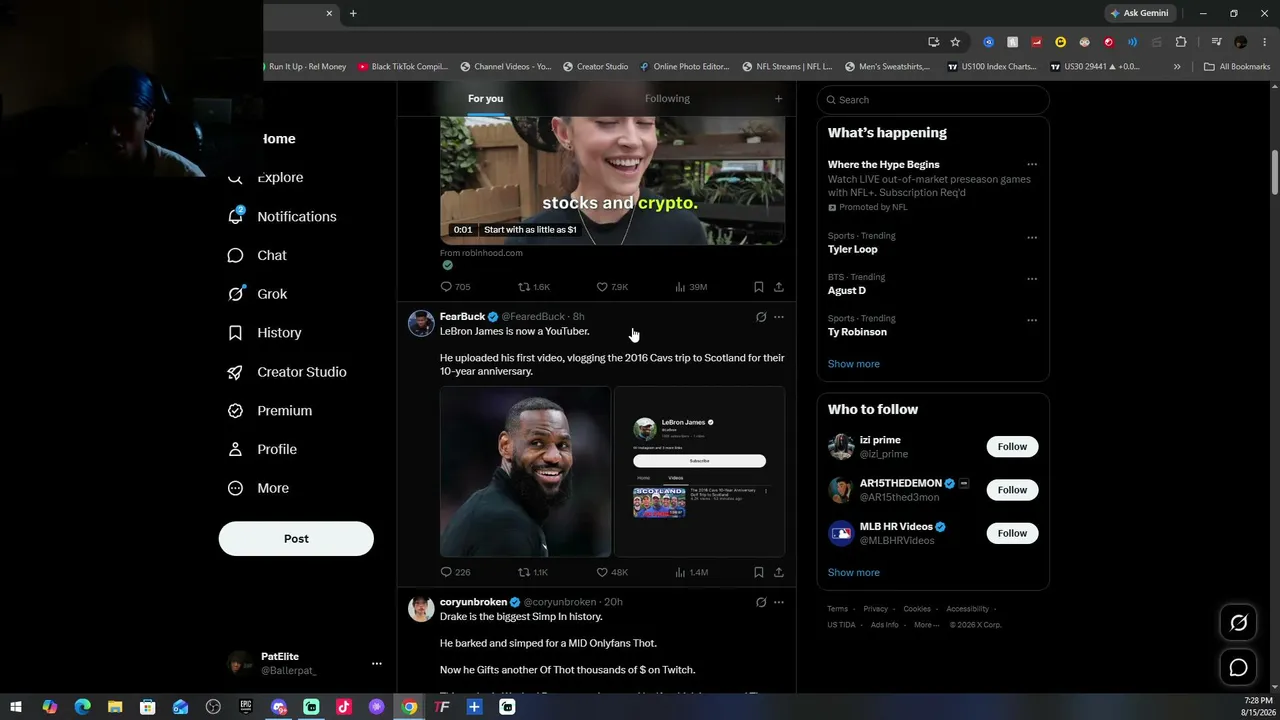This screenshot has height=720, width=1280.
Task: Open Profile from the sidebar
Action: [x=261, y=450]
